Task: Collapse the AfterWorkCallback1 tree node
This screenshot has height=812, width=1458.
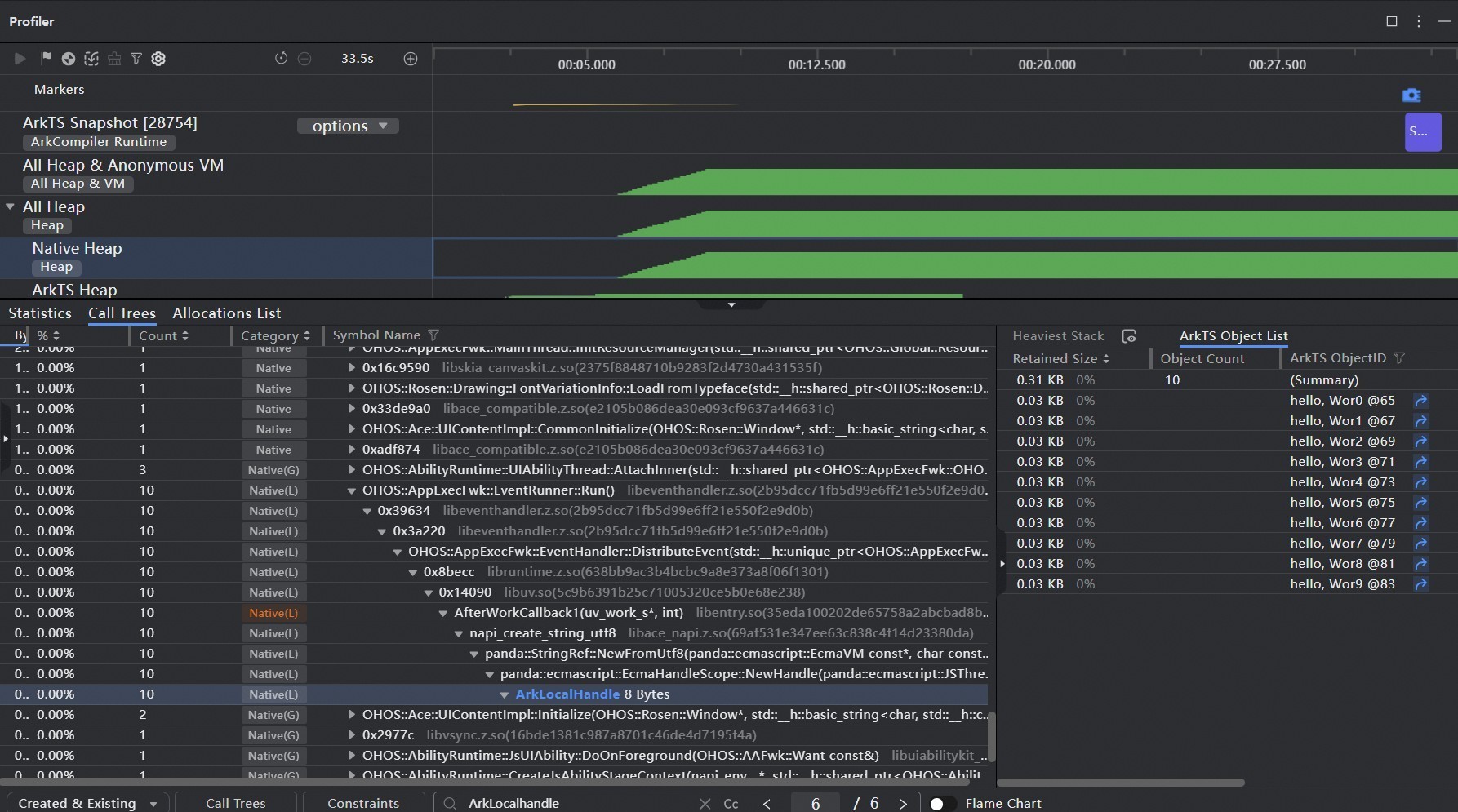Action: tap(443, 613)
